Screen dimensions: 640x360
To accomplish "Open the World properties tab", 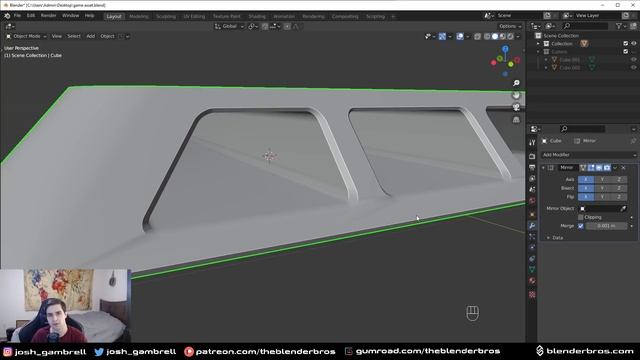I will tap(532, 200).
